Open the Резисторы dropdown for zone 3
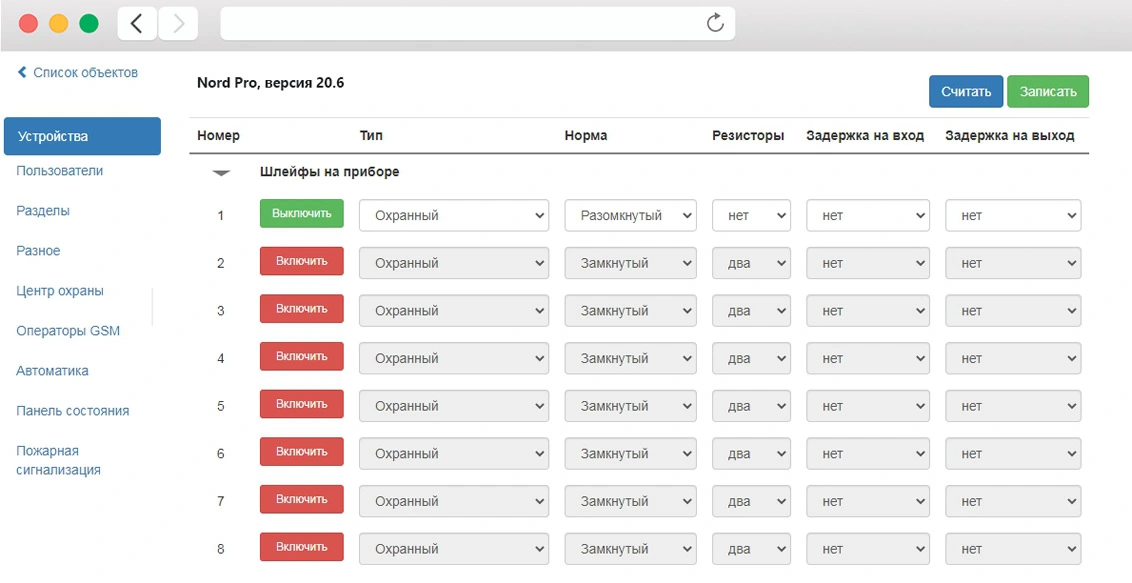 (751, 311)
